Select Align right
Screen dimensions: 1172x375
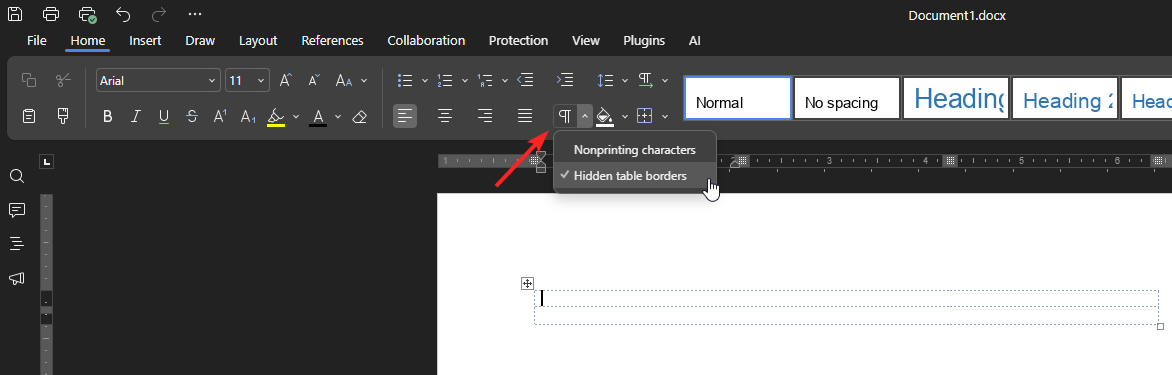(484, 116)
